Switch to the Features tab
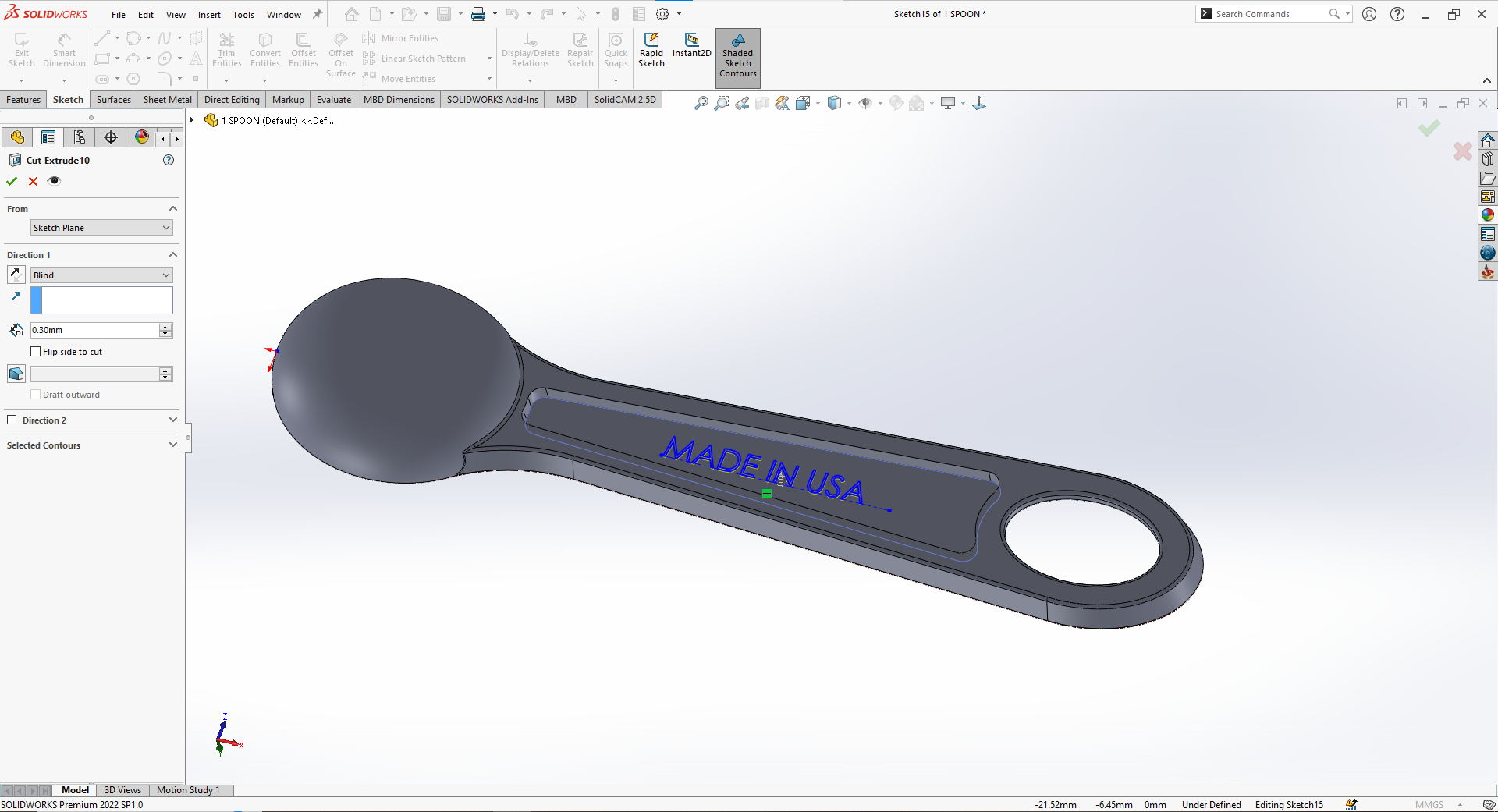This screenshot has width=1498, height=812. 23,100
